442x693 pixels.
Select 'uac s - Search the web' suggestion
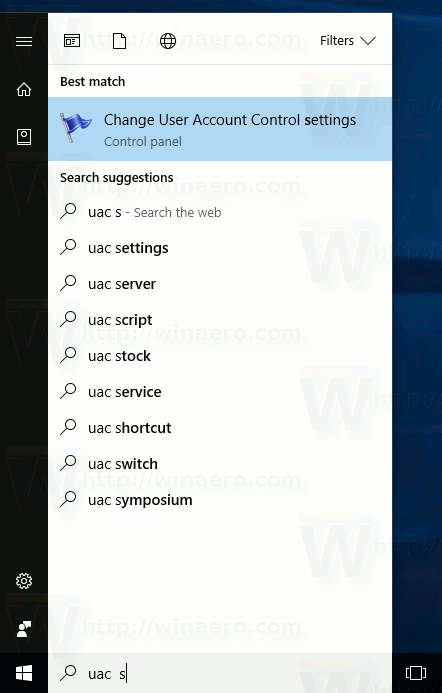click(220, 212)
